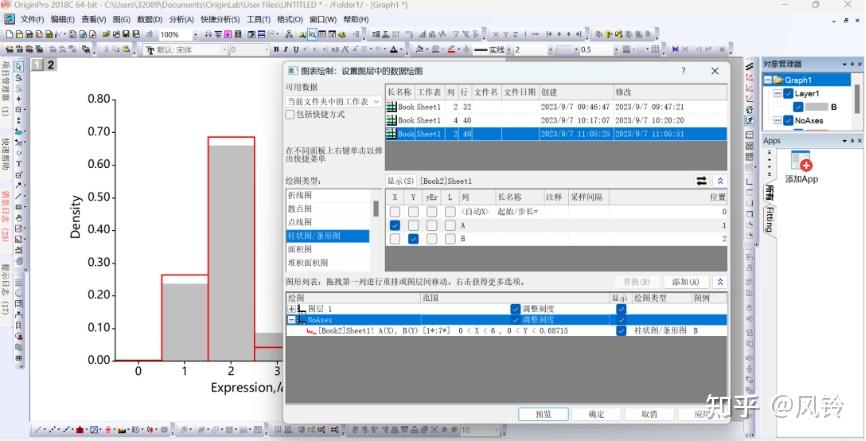Uncheck Y checkbox for column B
Image resolution: width=866 pixels, height=441 pixels.
coord(413,239)
